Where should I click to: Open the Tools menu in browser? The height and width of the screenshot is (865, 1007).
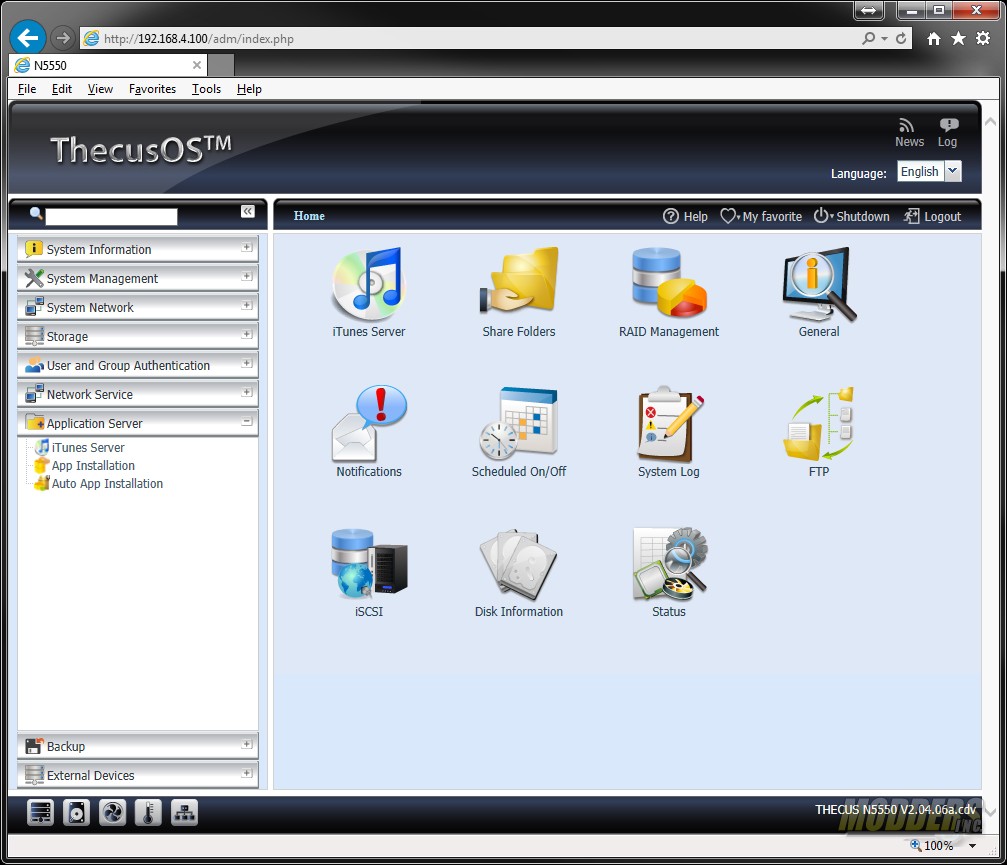[206, 89]
